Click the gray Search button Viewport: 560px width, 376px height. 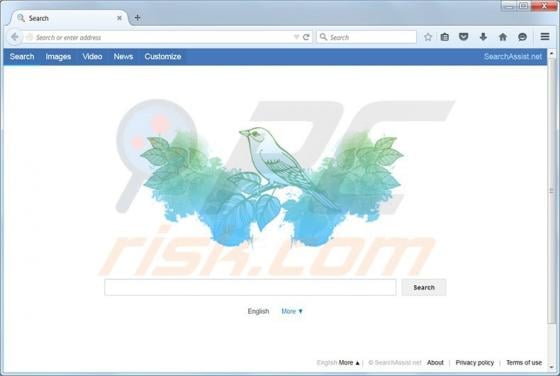(424, 287)
